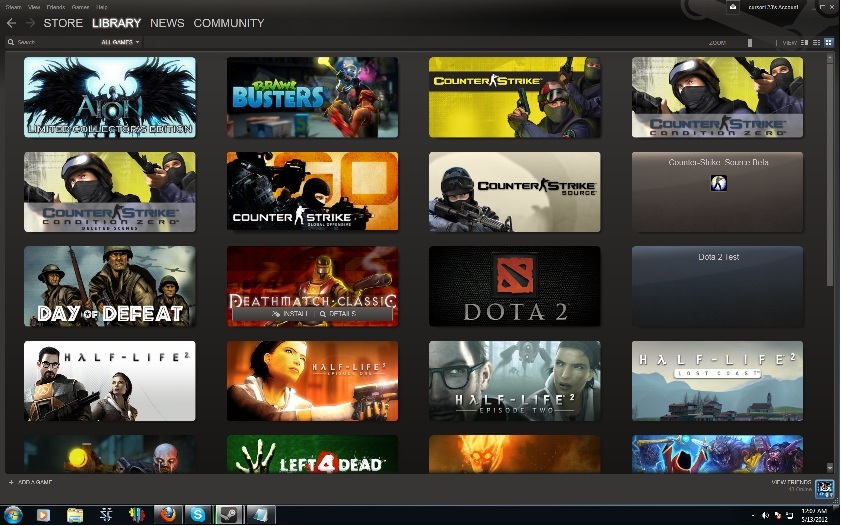Open the Windows Start button
The height and width of the screenshot is (526, 841).
pos(13,515)
